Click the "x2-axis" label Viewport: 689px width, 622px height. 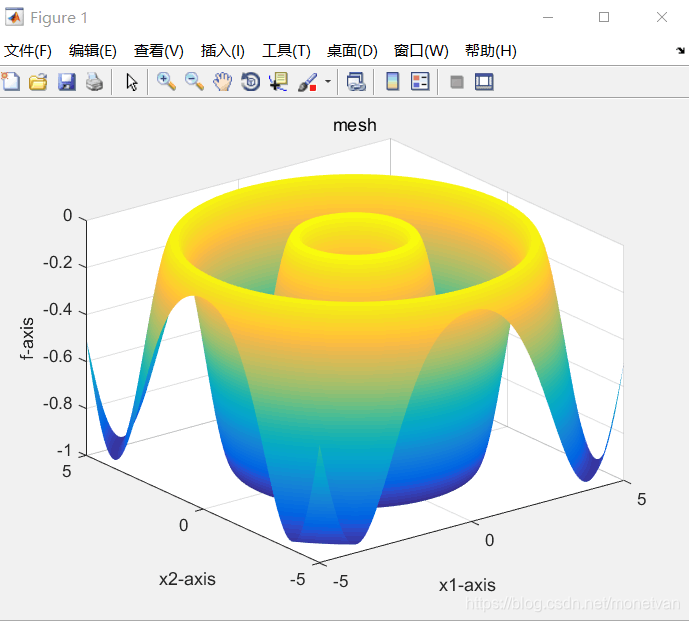[x=187, y=579]
